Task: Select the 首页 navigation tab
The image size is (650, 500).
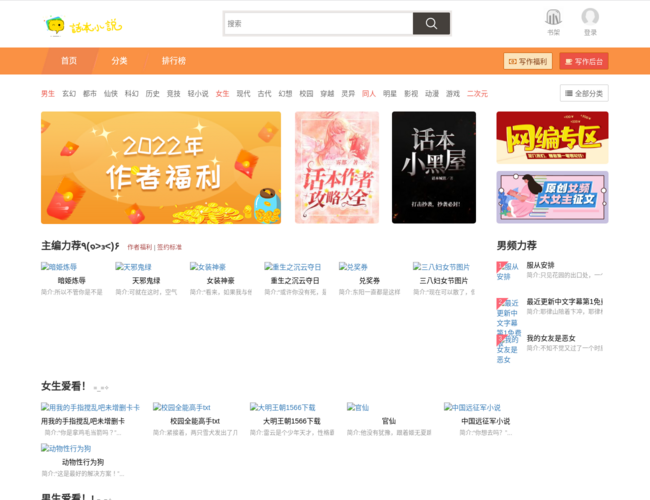Action: (x=69, y=61)
